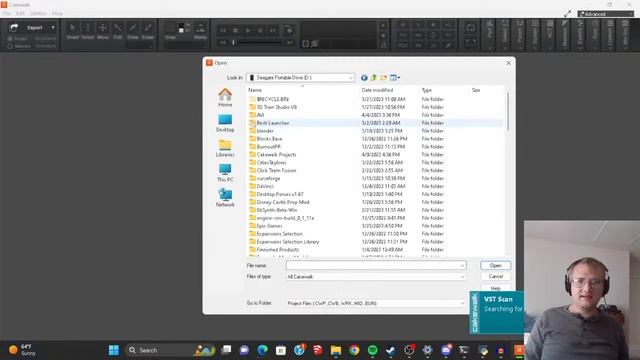
Task: Expand the File name history dropdown arrow
Action: pos(462,266)
